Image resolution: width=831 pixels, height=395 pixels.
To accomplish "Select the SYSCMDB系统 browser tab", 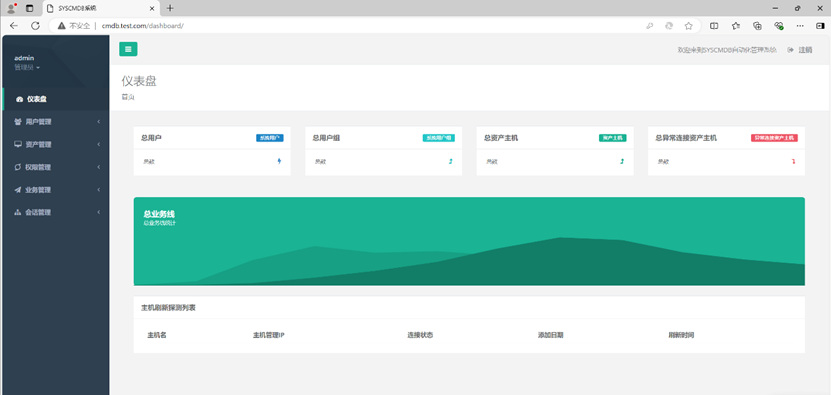I will click(x=100, y=8).
